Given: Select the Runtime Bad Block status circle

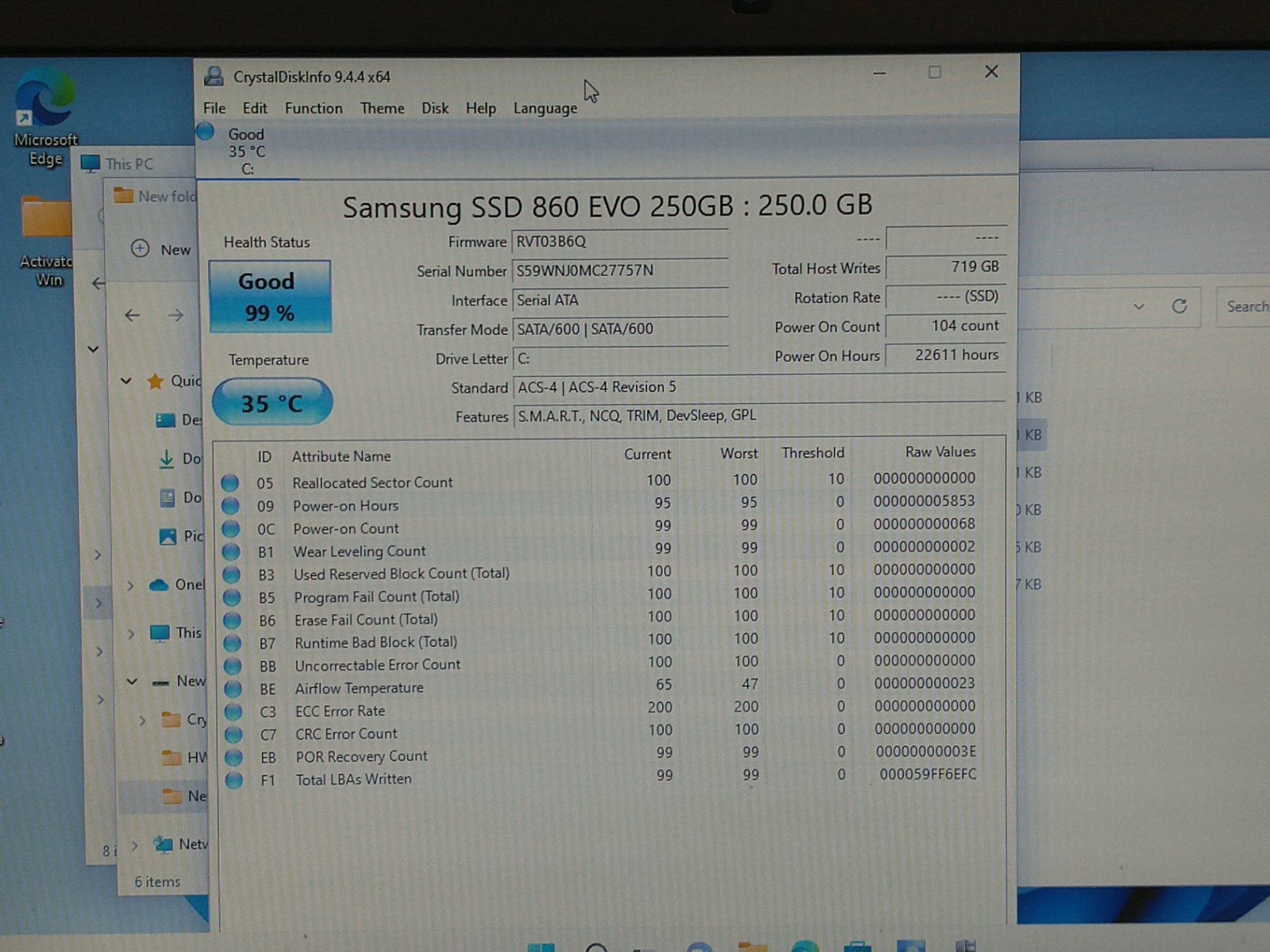Looking at the screenshot, I should pyautogui.click(x=233, y=643).
